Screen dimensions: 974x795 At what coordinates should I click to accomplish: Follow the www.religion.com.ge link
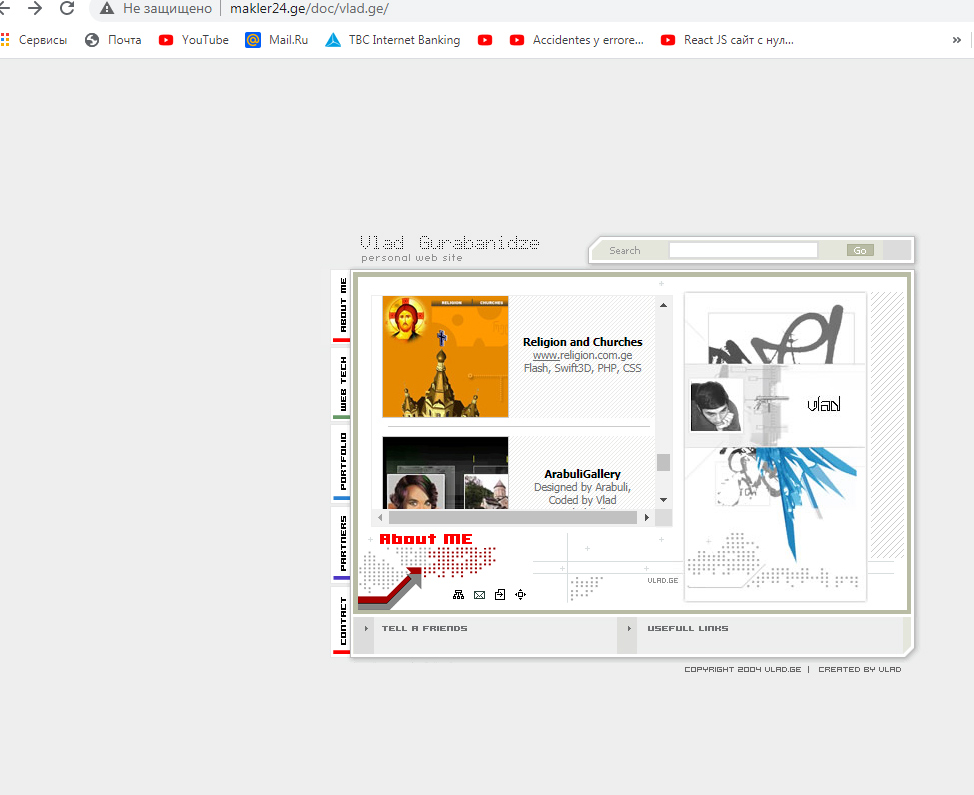point(582,355)
